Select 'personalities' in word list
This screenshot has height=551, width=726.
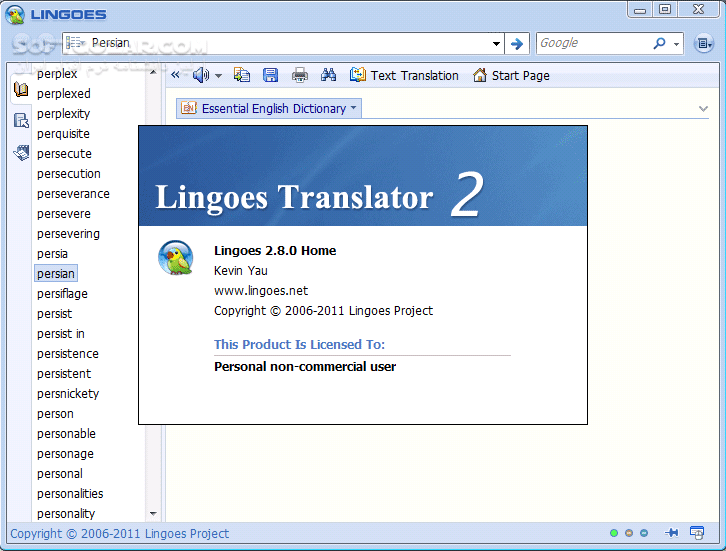pyautogui.click(x=70, y=494)
